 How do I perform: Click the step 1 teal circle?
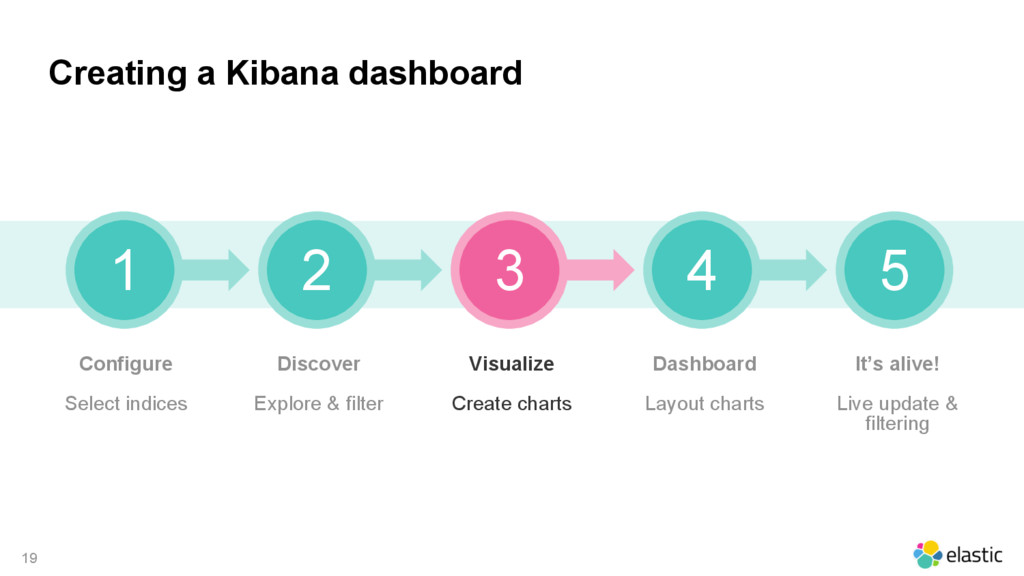click(124, 270)
